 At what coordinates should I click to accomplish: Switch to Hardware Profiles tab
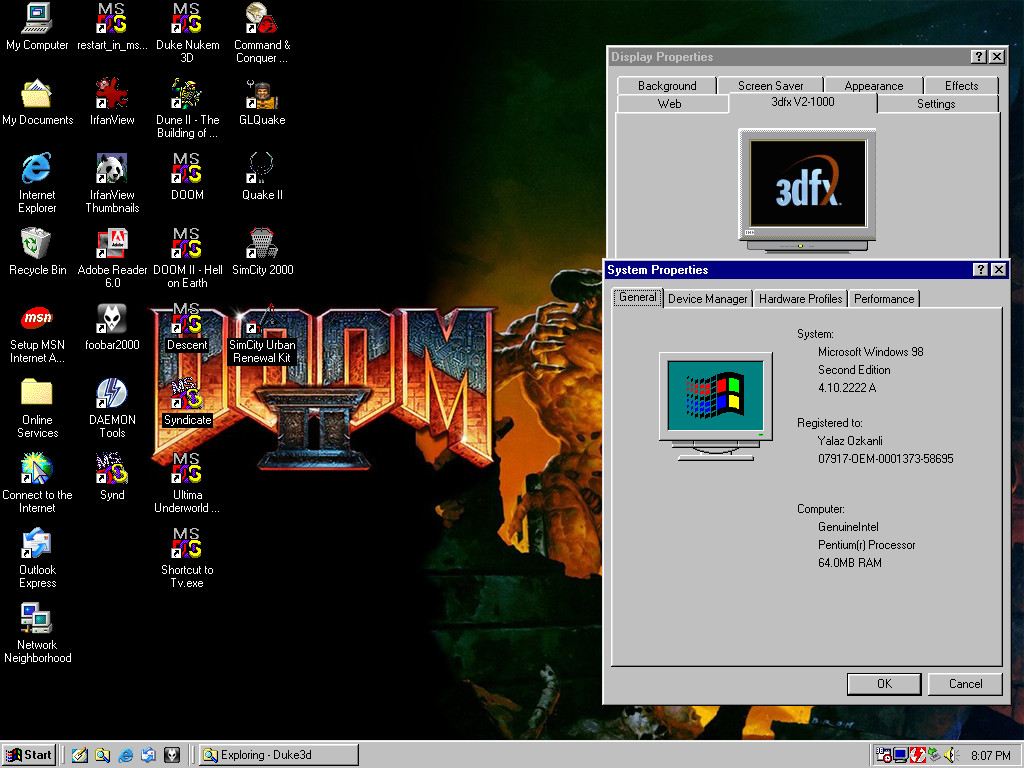pos(800,298)
